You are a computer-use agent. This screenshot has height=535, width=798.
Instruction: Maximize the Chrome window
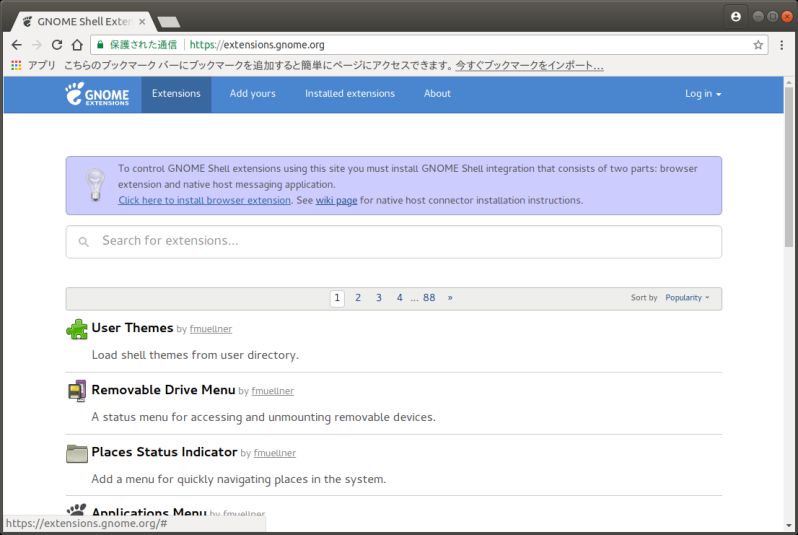coord(773,17)
